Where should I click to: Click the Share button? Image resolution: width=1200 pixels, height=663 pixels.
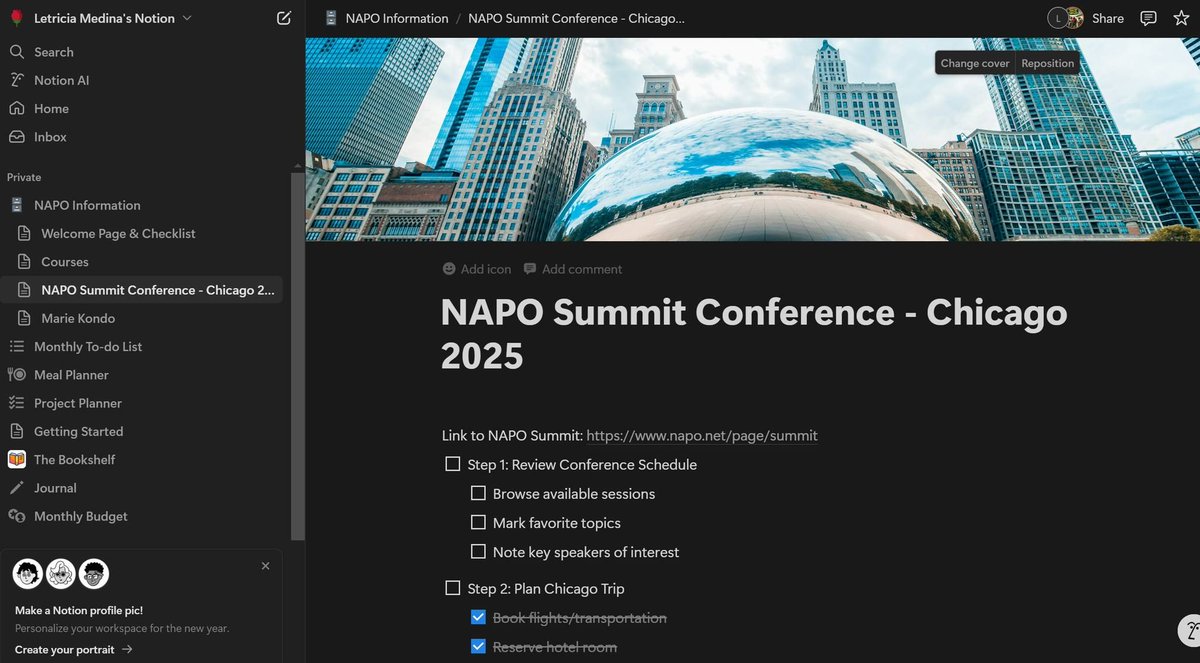pyautogui.click(x=1108, y=18)
